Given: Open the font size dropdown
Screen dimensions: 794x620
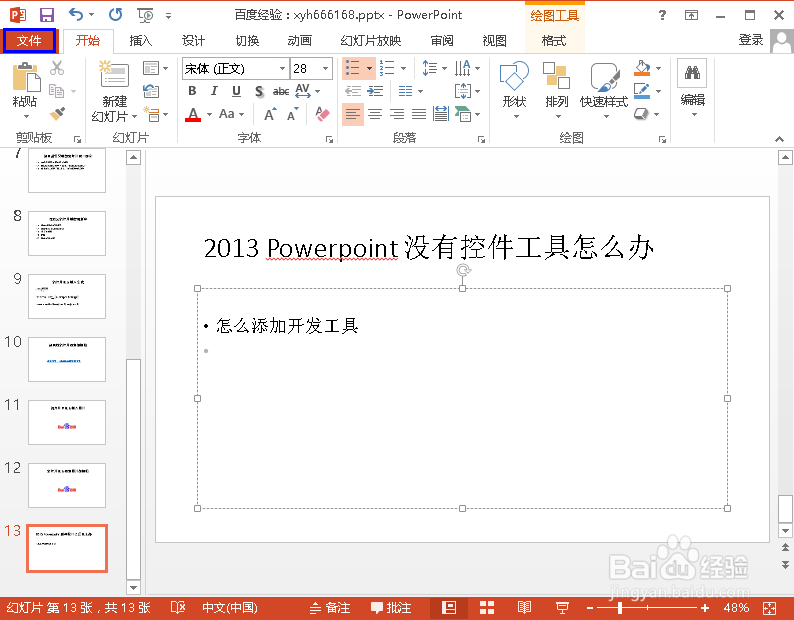Looking at the screenshot, I should (326, 68).
